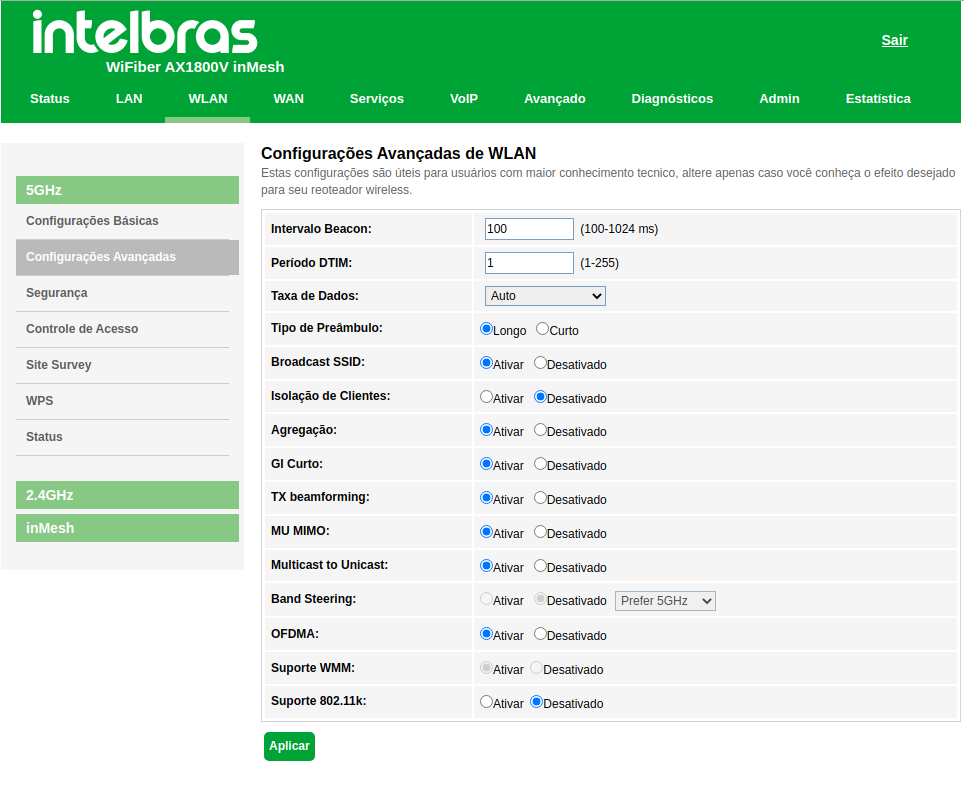Enable Isolação de Clientes with Ativar
Viewport: 964px width, 786px height.
pos(486,397)
